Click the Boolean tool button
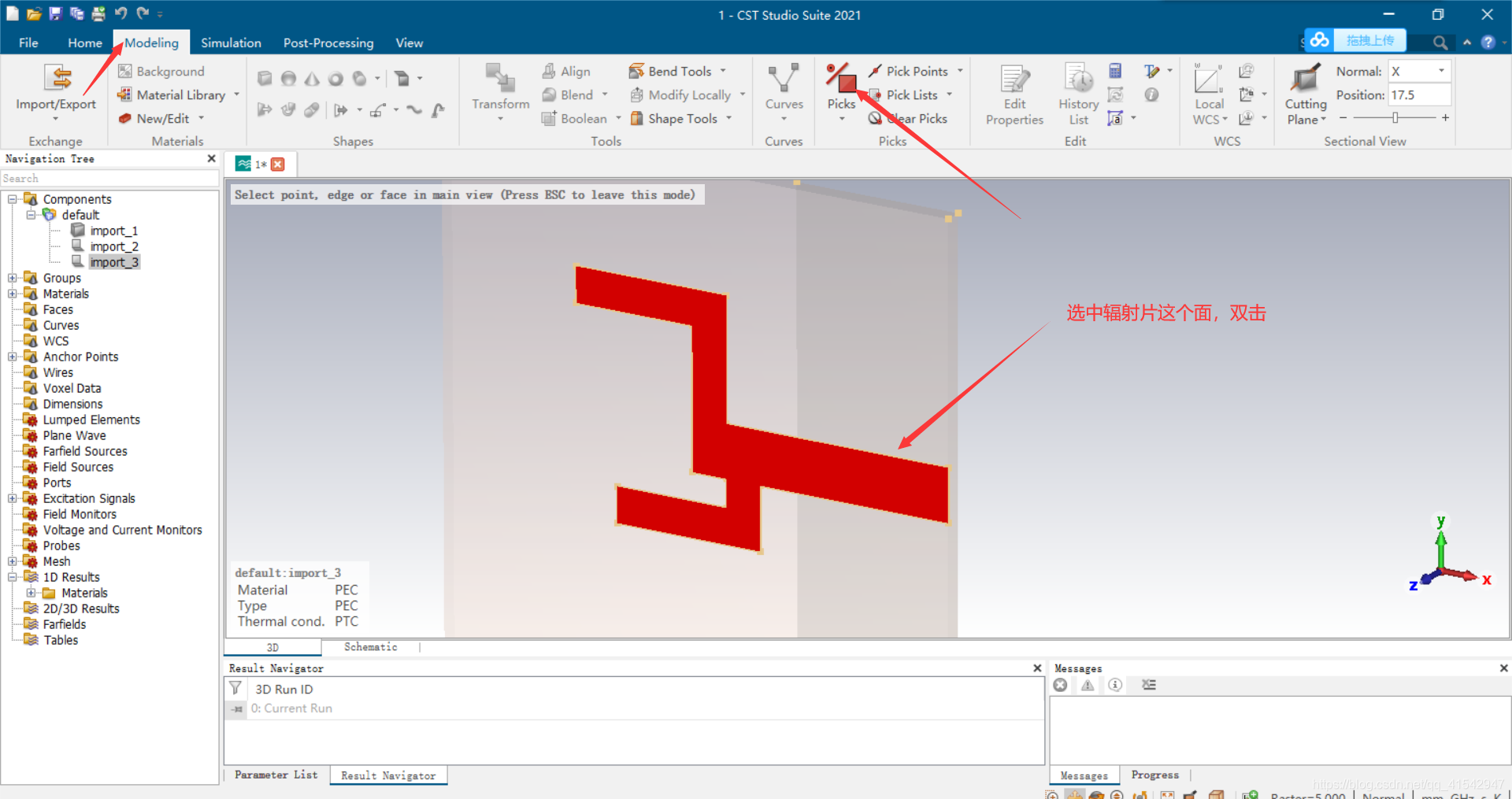This screenshot has height=799, width=1512. coord(574,118)
